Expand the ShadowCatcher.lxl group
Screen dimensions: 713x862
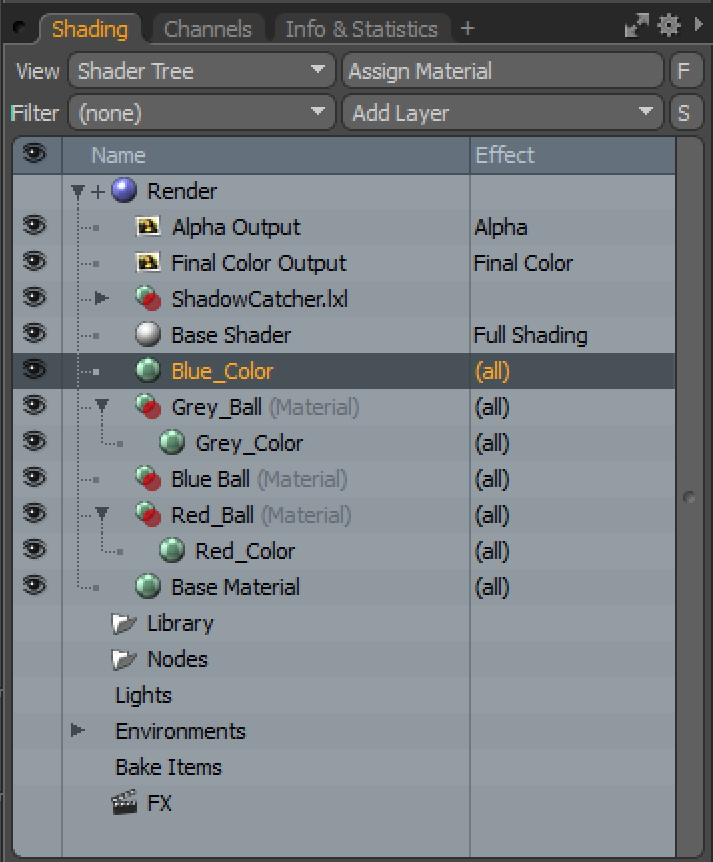(x=101, y=299)
